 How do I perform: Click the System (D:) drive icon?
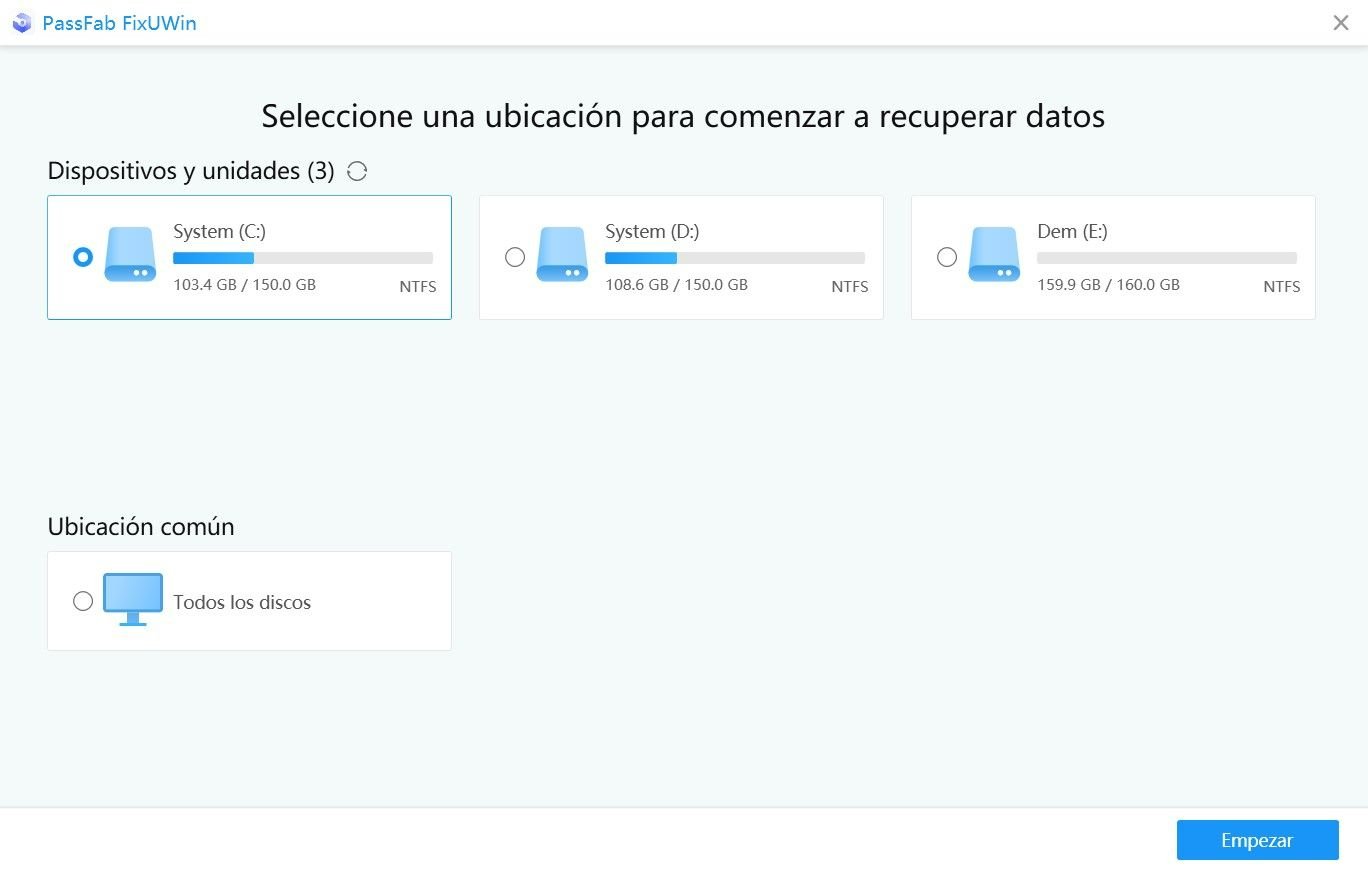pyautogui.click(x=563, y=255)
